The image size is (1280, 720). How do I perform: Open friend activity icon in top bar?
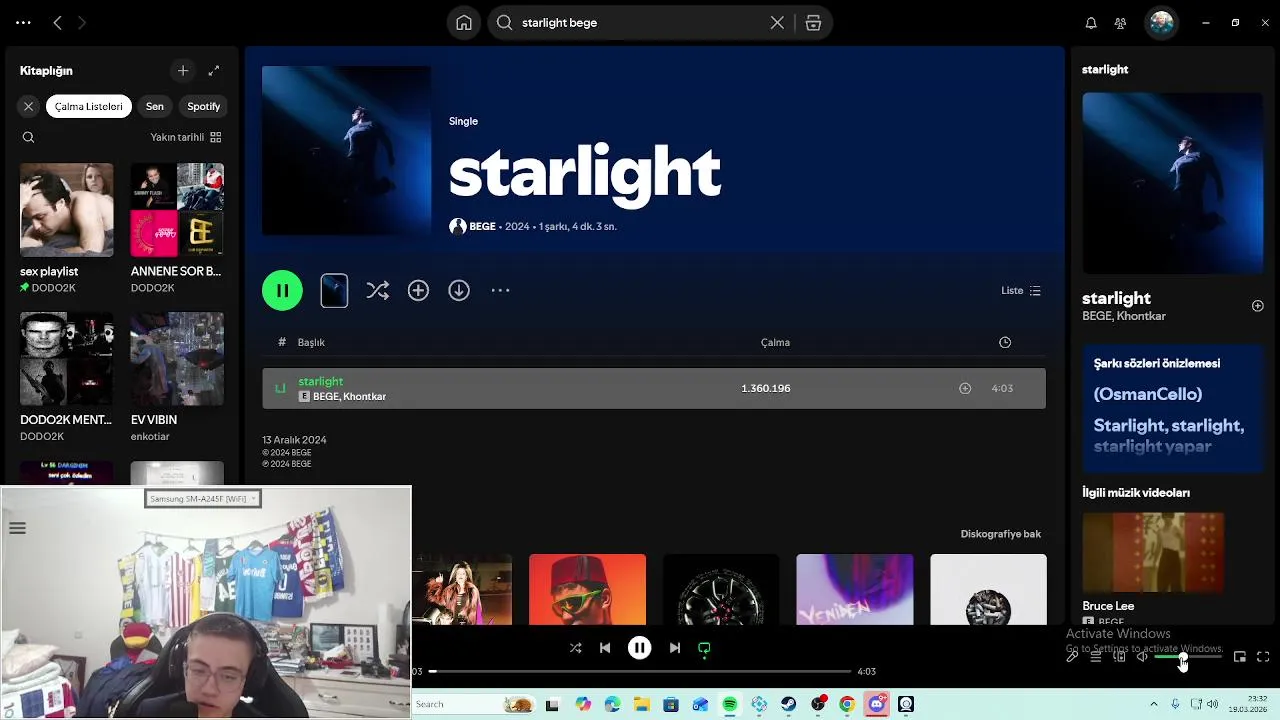tap(1120, 23)
